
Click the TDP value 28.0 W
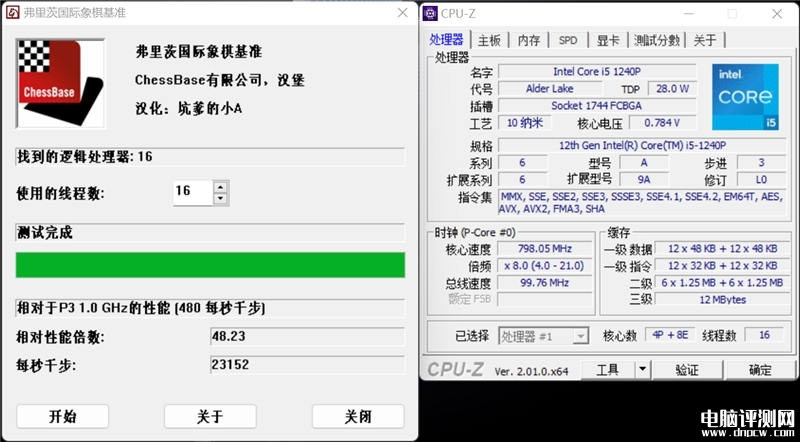(x=672, y=89)
